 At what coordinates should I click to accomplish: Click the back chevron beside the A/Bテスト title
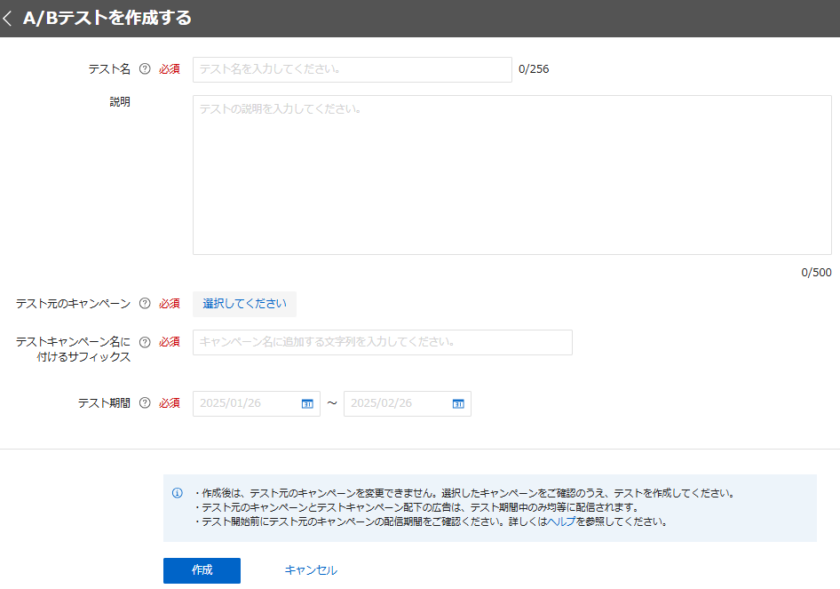point(9,18)
